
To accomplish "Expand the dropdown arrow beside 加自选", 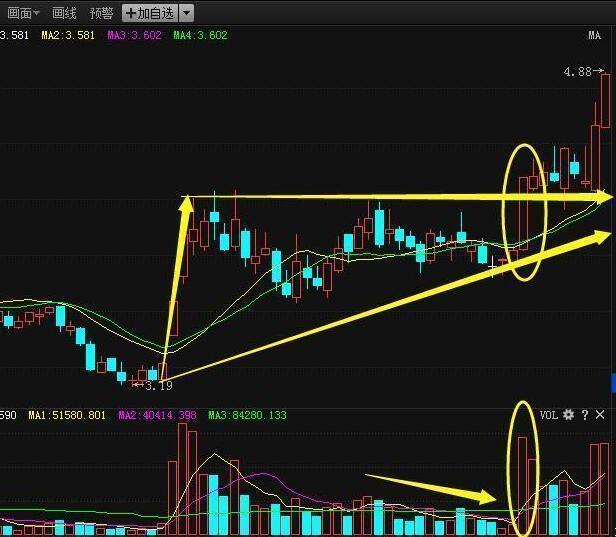I will 186,14.
